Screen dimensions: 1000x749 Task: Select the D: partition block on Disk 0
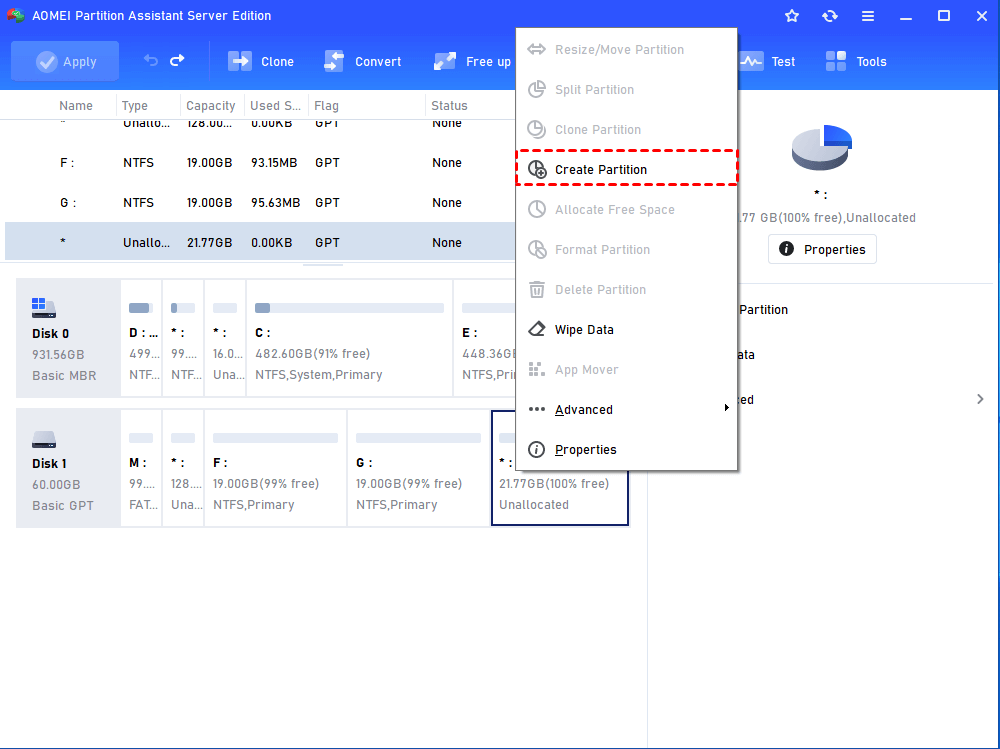[x=141, y=338]
